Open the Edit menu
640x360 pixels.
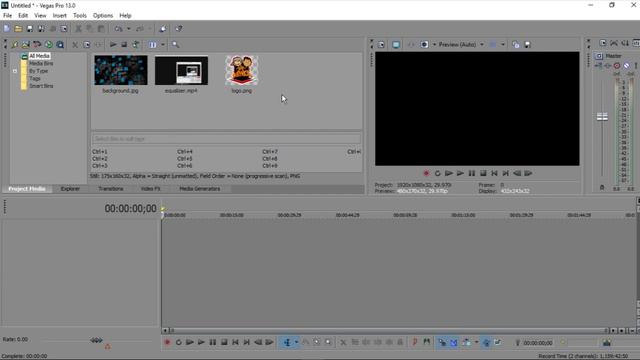(x=23, y=16)
